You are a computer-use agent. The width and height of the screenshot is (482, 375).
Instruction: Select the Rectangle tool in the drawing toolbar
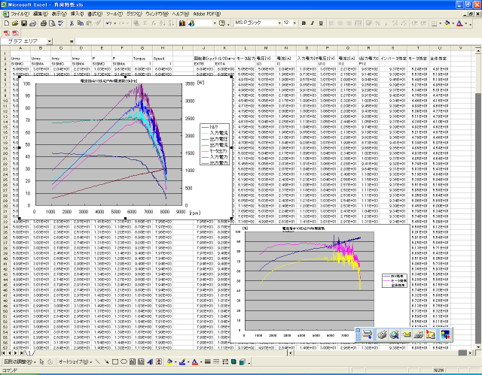coord(115,362)
